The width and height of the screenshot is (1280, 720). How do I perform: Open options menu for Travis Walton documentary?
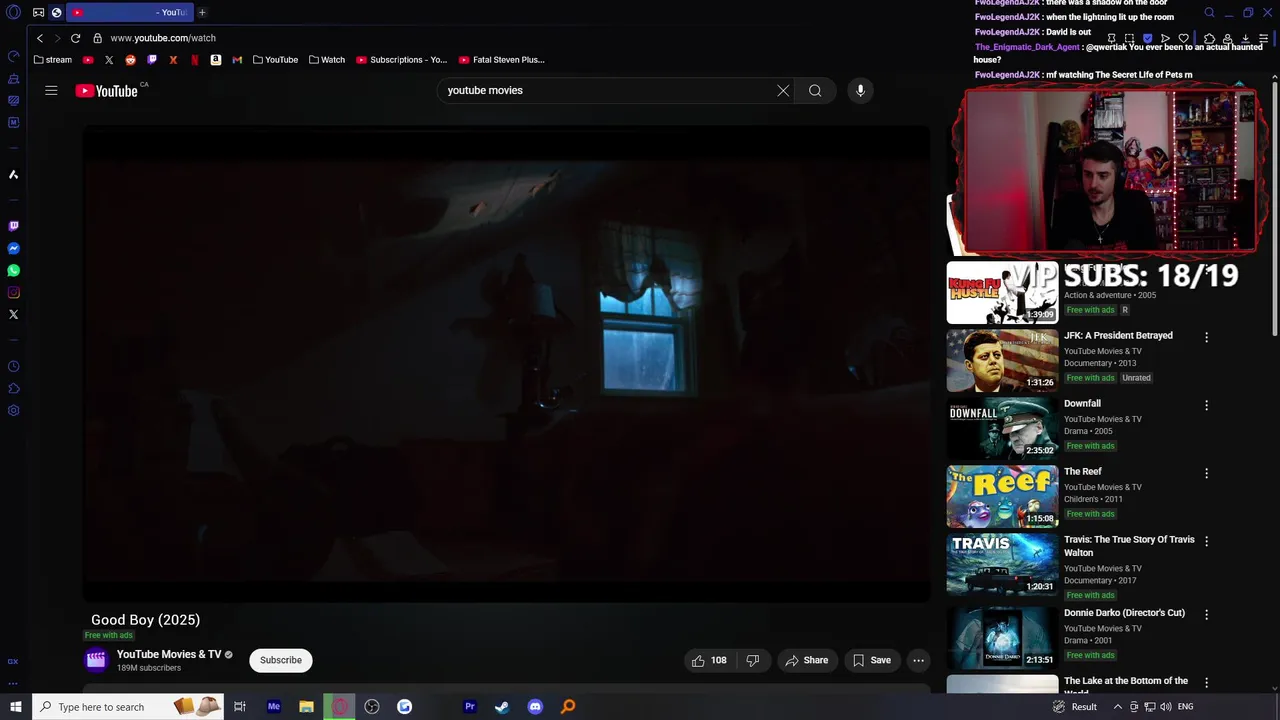(x=1206, y=541)
